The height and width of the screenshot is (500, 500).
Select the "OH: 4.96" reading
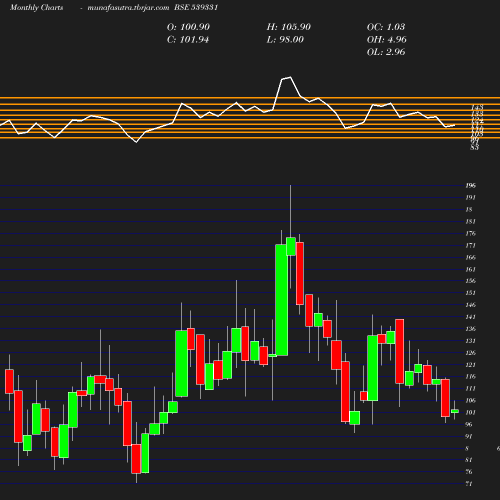387,40
